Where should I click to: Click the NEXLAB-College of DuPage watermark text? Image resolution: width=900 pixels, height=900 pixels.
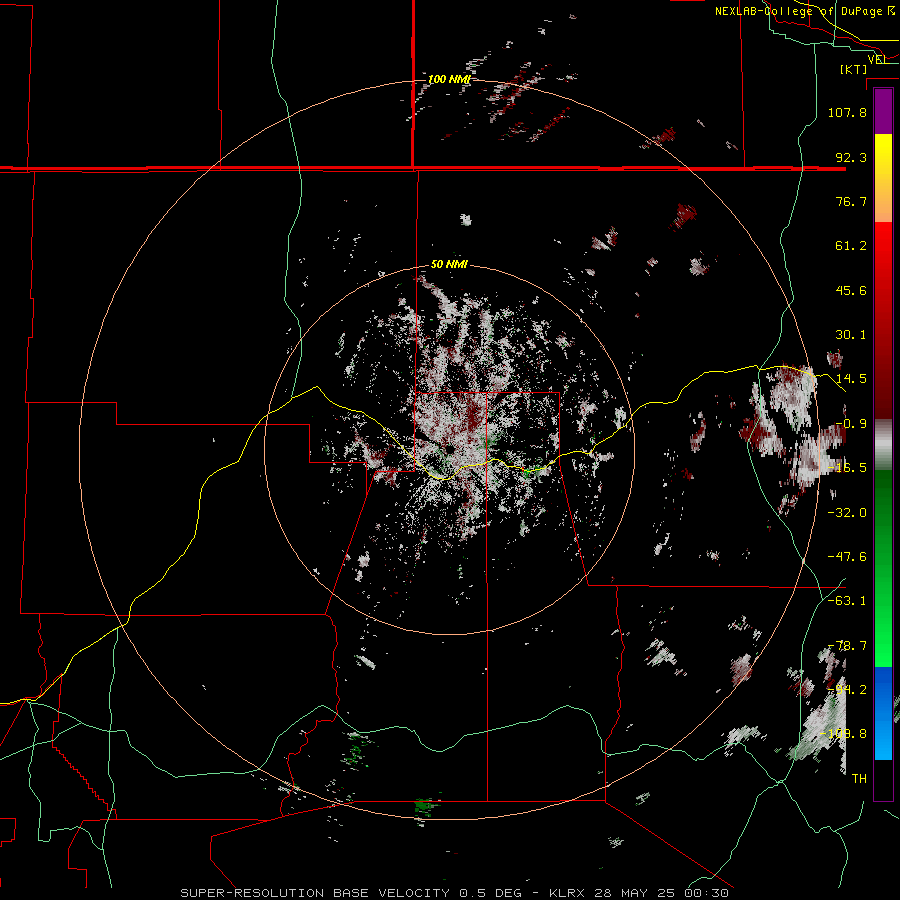click(804, 11)
